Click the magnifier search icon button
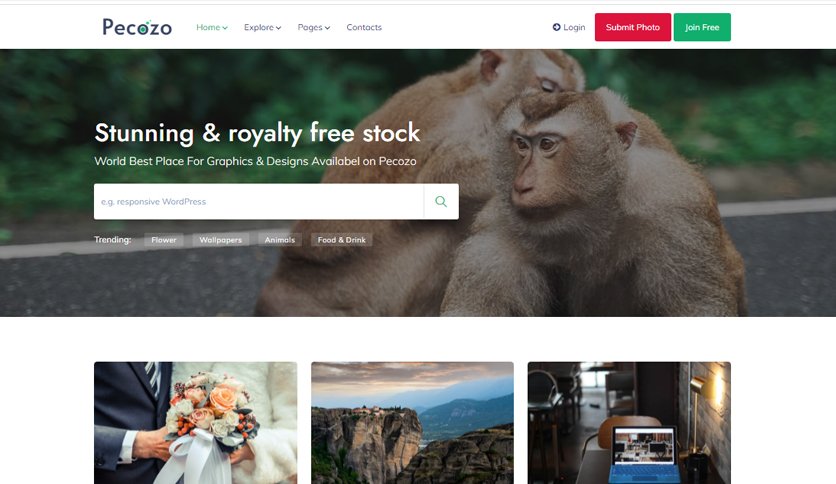This screenshot has width=836, height=484. coord(441,201)
